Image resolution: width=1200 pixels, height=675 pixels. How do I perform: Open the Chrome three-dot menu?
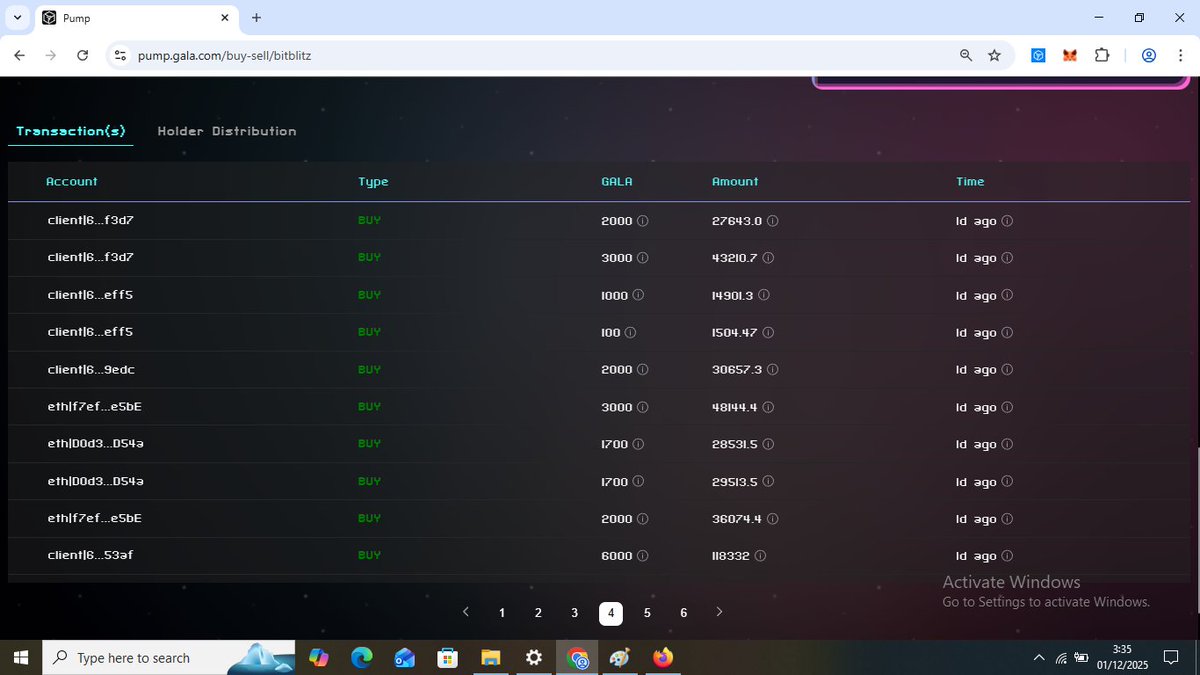tap(1180, 56)
